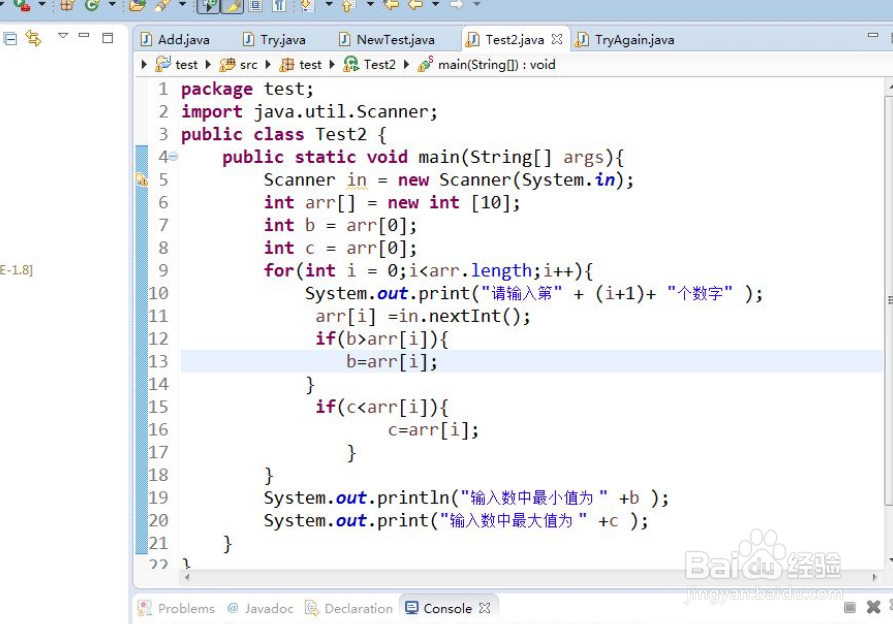Click the editor vertical scrollbar

(888, 299)
